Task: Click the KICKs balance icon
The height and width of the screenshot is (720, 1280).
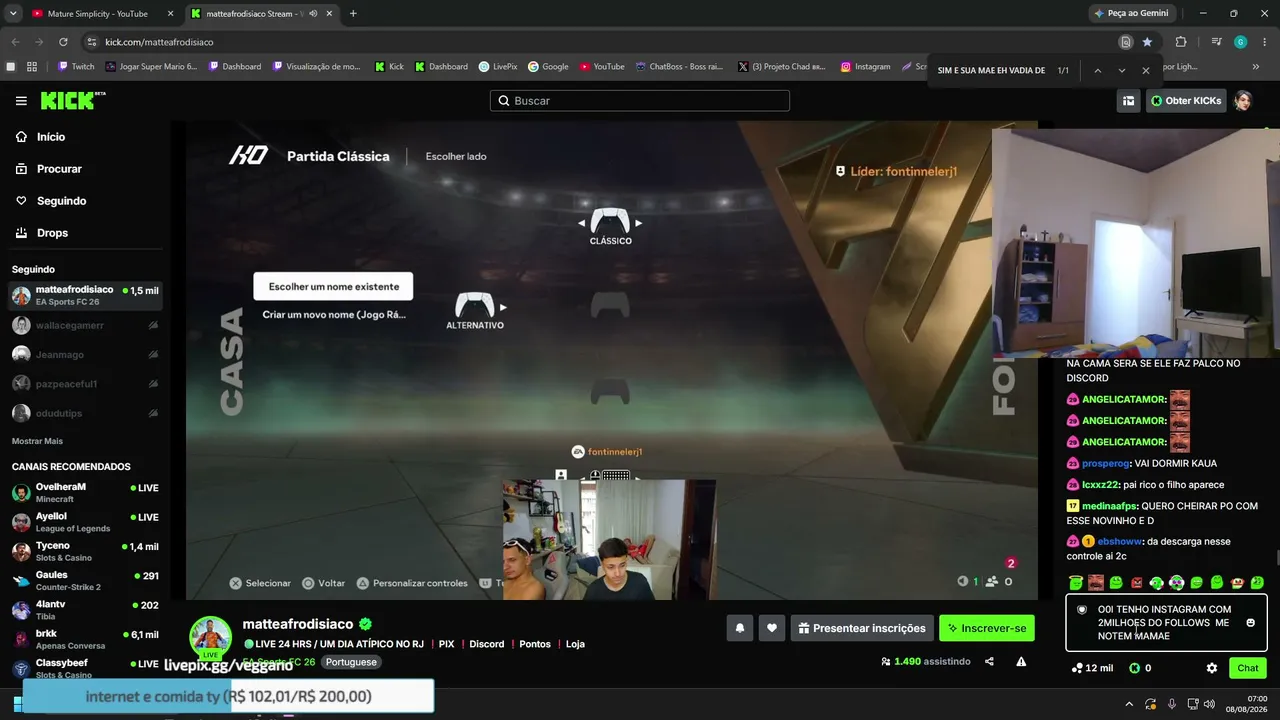Action: (1135, 668)
